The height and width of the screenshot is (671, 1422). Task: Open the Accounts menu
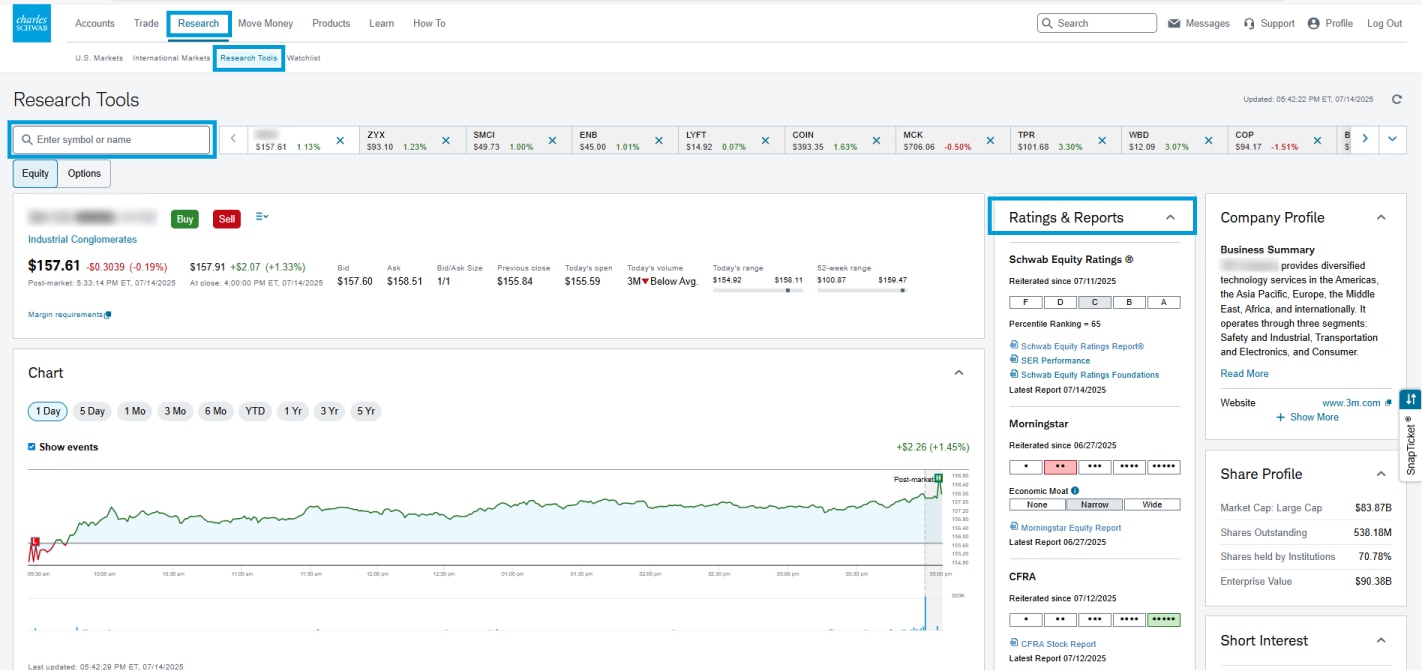(x=95, y=23)
